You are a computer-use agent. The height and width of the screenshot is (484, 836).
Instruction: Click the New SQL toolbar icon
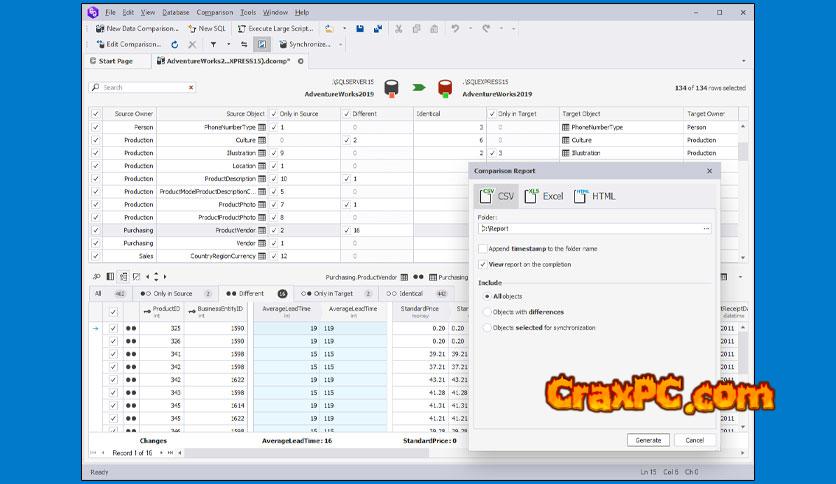pyautogui.click(x=206, y=29)
